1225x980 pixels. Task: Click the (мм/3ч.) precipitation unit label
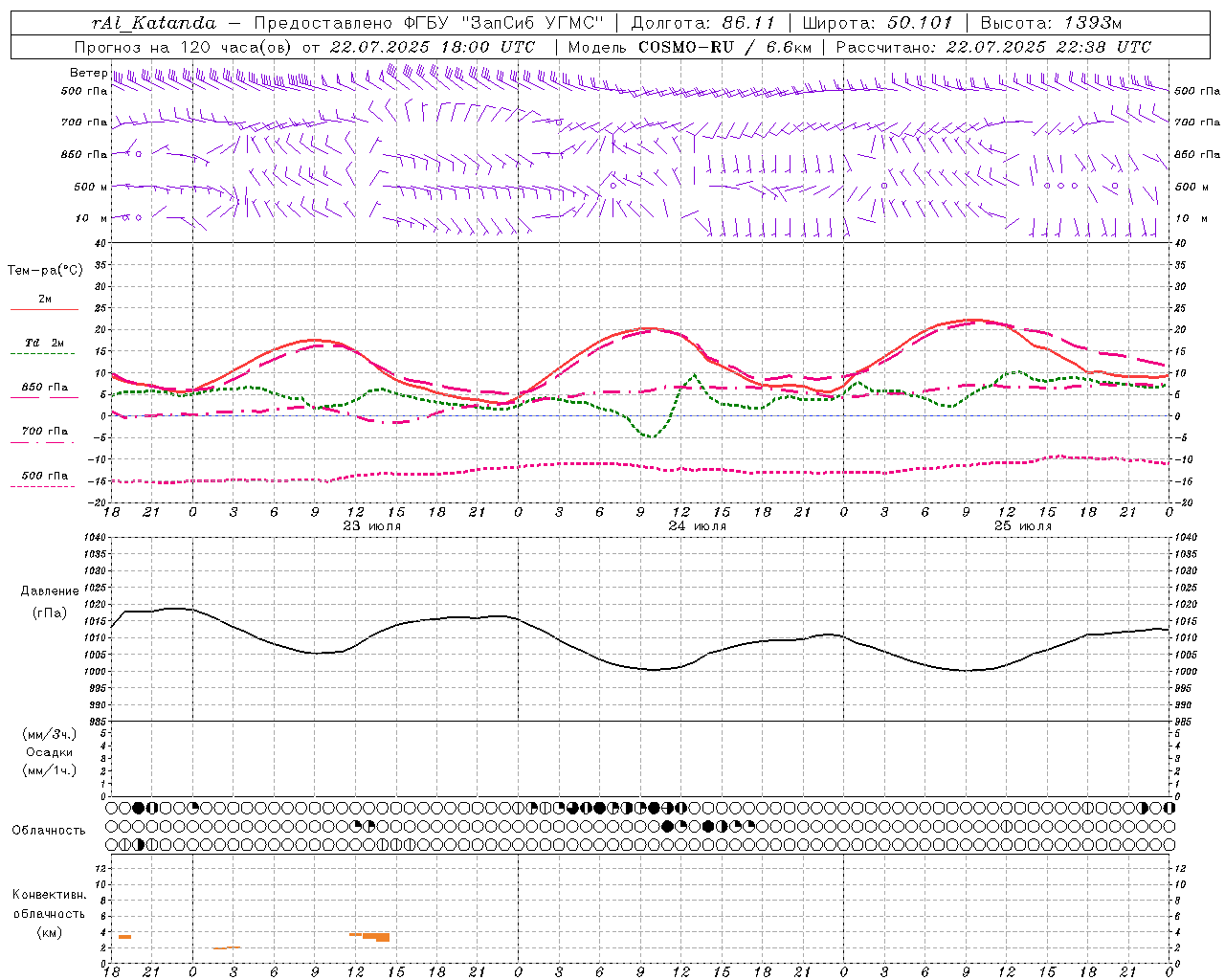click(x=50, y=734)
